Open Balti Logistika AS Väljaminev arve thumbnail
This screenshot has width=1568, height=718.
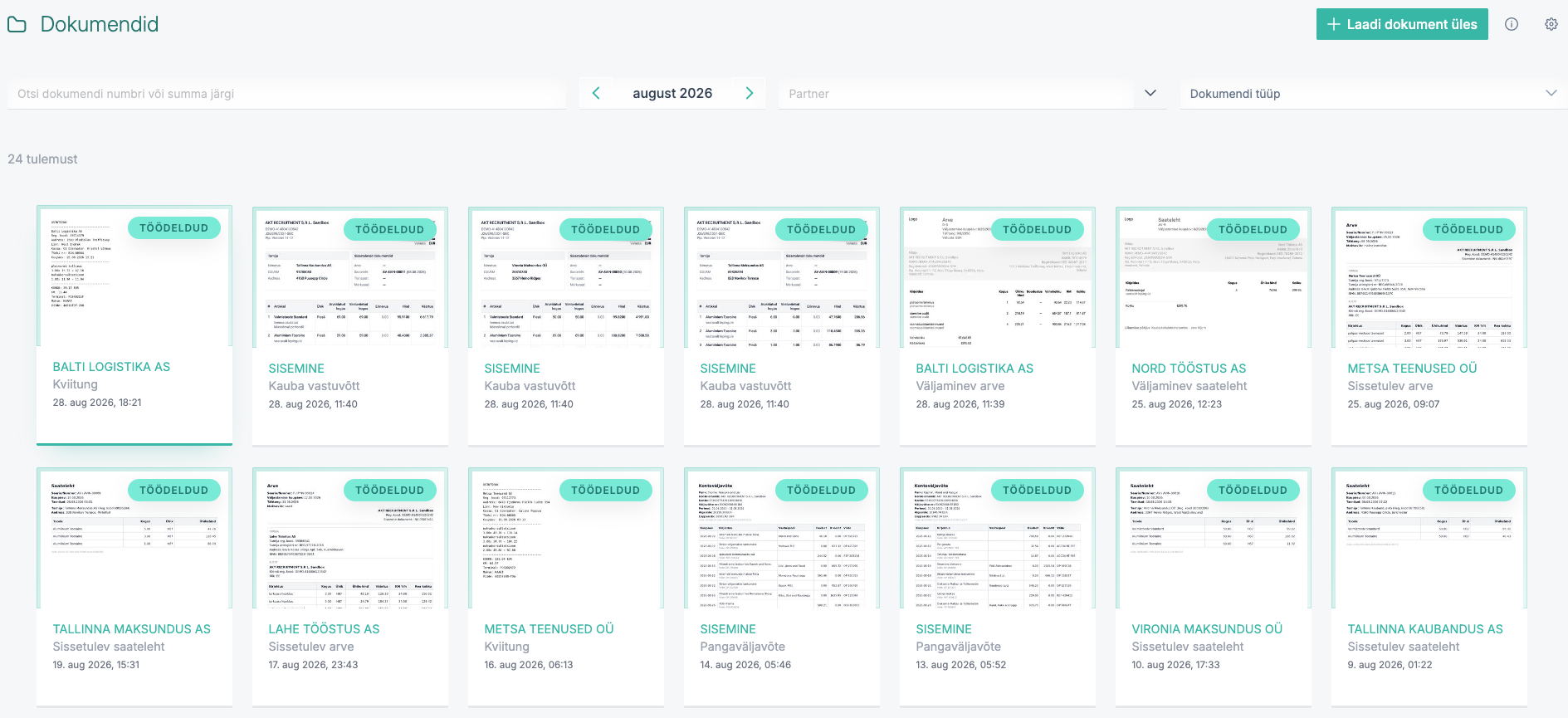coord(998,277)
